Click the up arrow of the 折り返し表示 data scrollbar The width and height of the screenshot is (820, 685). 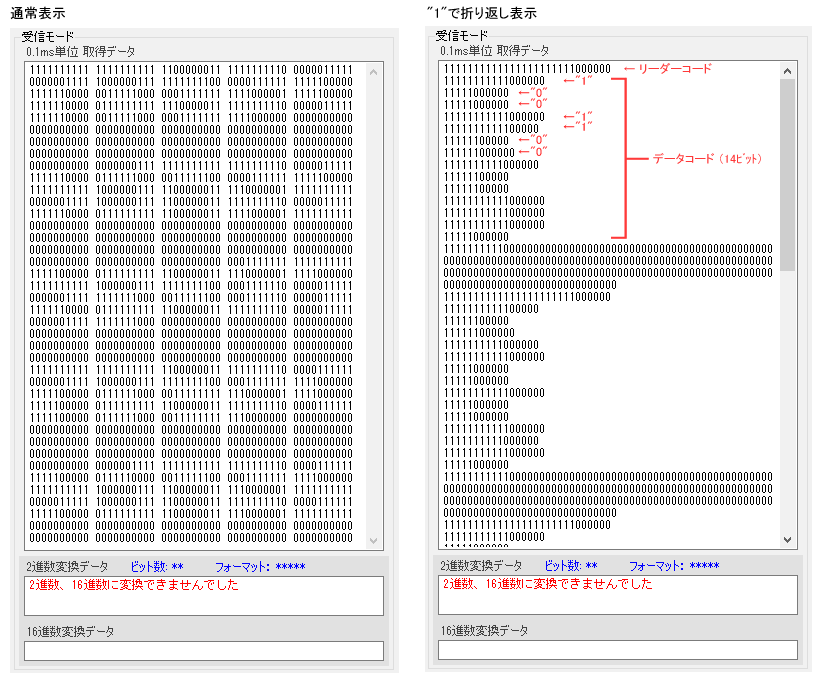click(788, 71)
